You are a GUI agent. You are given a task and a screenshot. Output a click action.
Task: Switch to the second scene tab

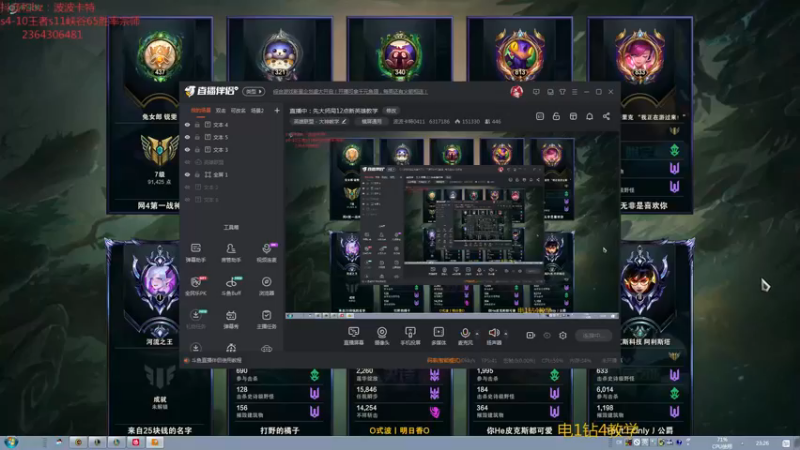(220, 110)
